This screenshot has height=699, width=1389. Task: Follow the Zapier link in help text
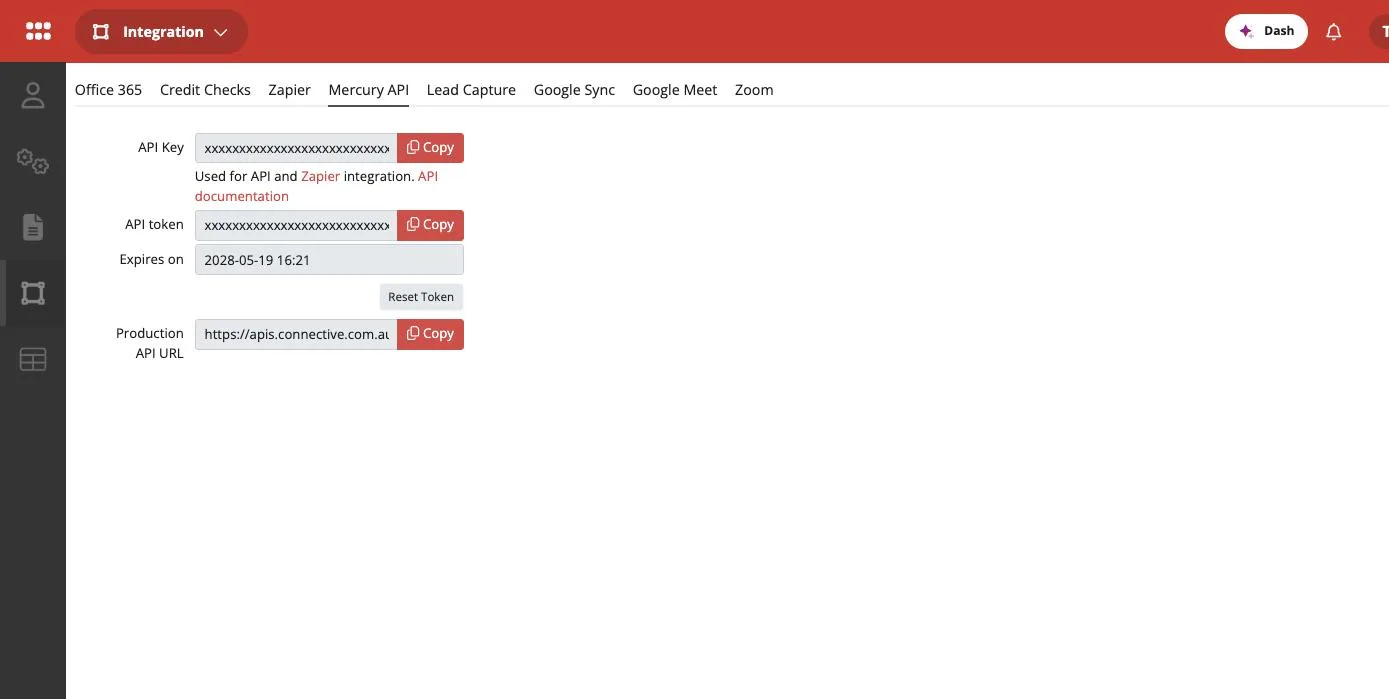pyautogui.click(x=320, y=176)
